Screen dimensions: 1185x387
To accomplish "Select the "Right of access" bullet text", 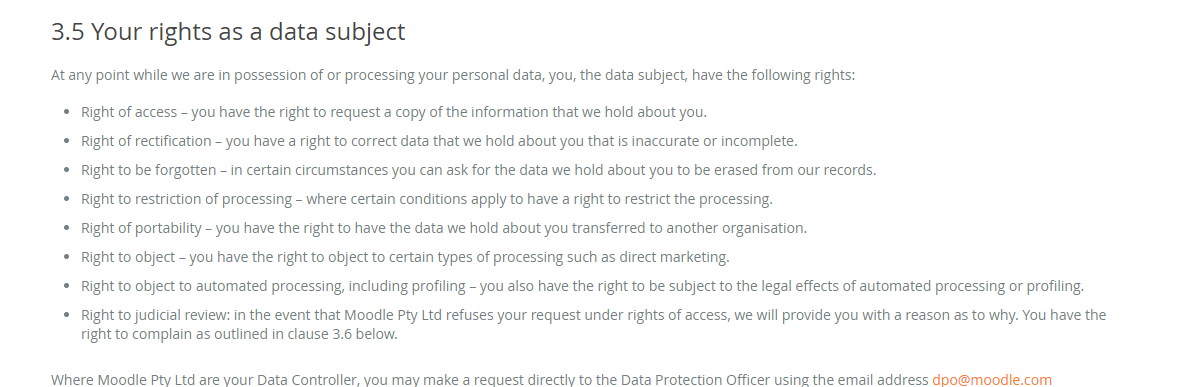I will [x=394, y=112].
